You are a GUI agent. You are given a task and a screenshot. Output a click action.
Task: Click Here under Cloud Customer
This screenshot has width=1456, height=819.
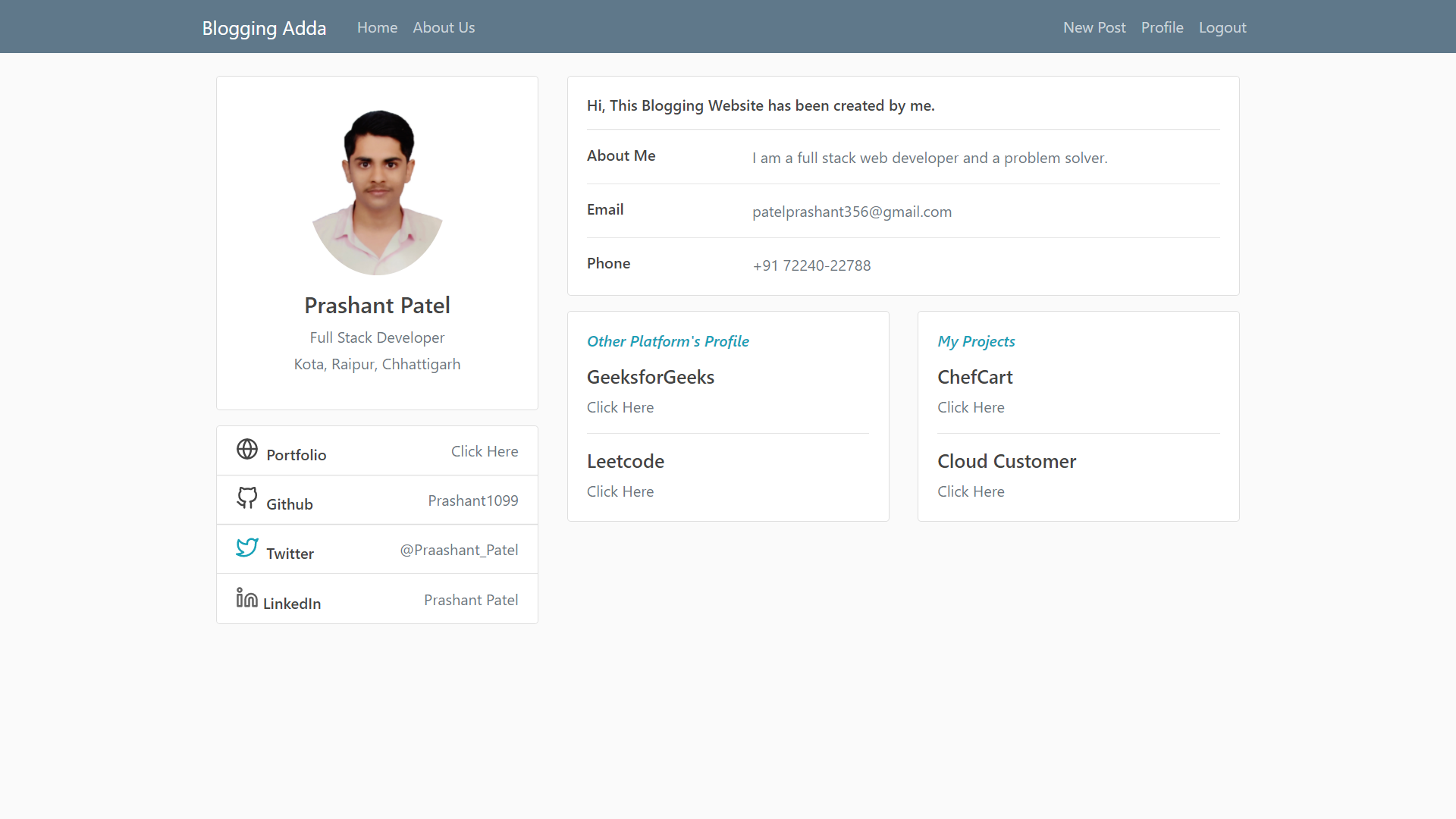point(971,491)
